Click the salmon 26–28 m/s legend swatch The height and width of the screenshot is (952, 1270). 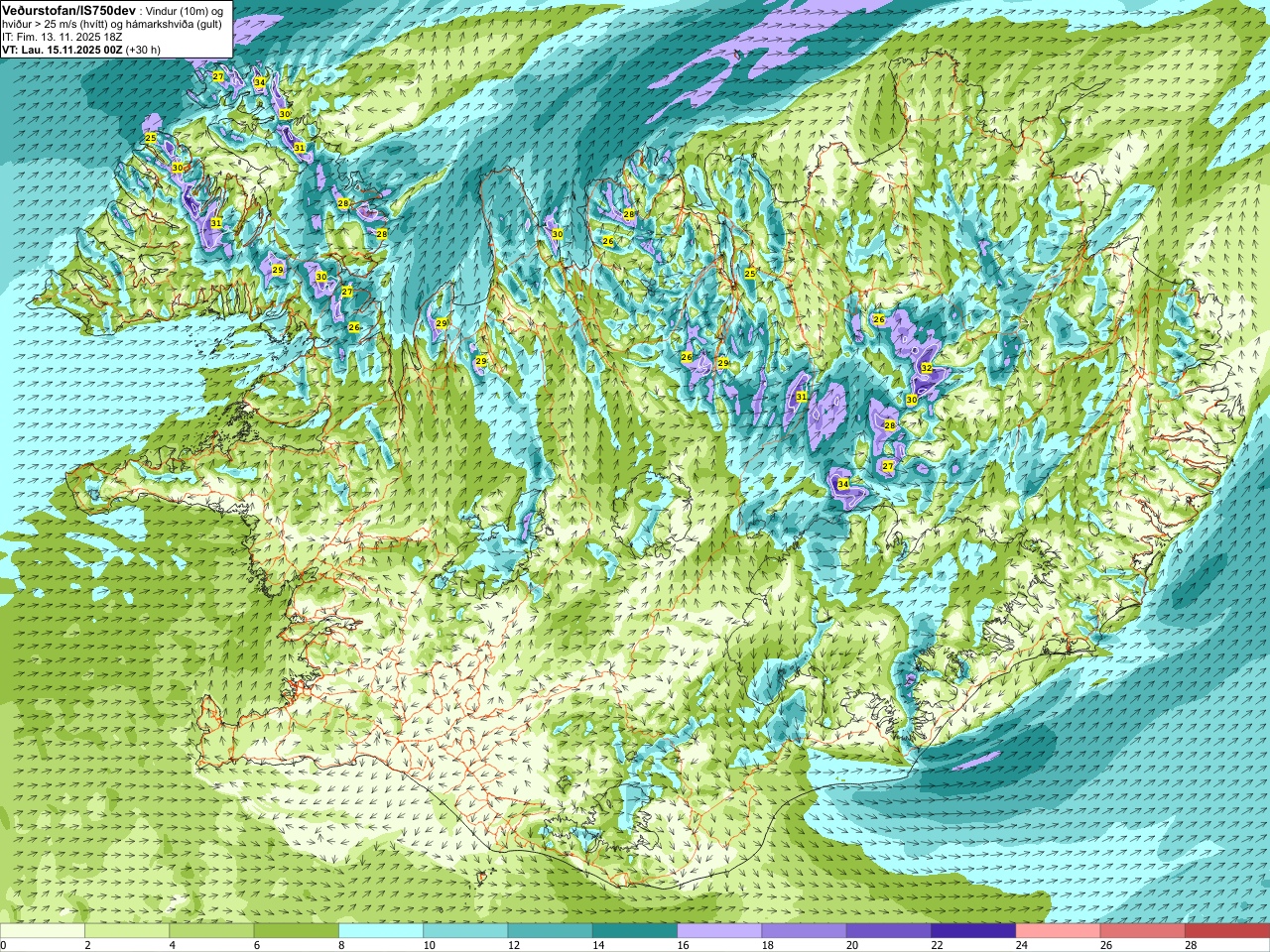tap(1142, 931)
